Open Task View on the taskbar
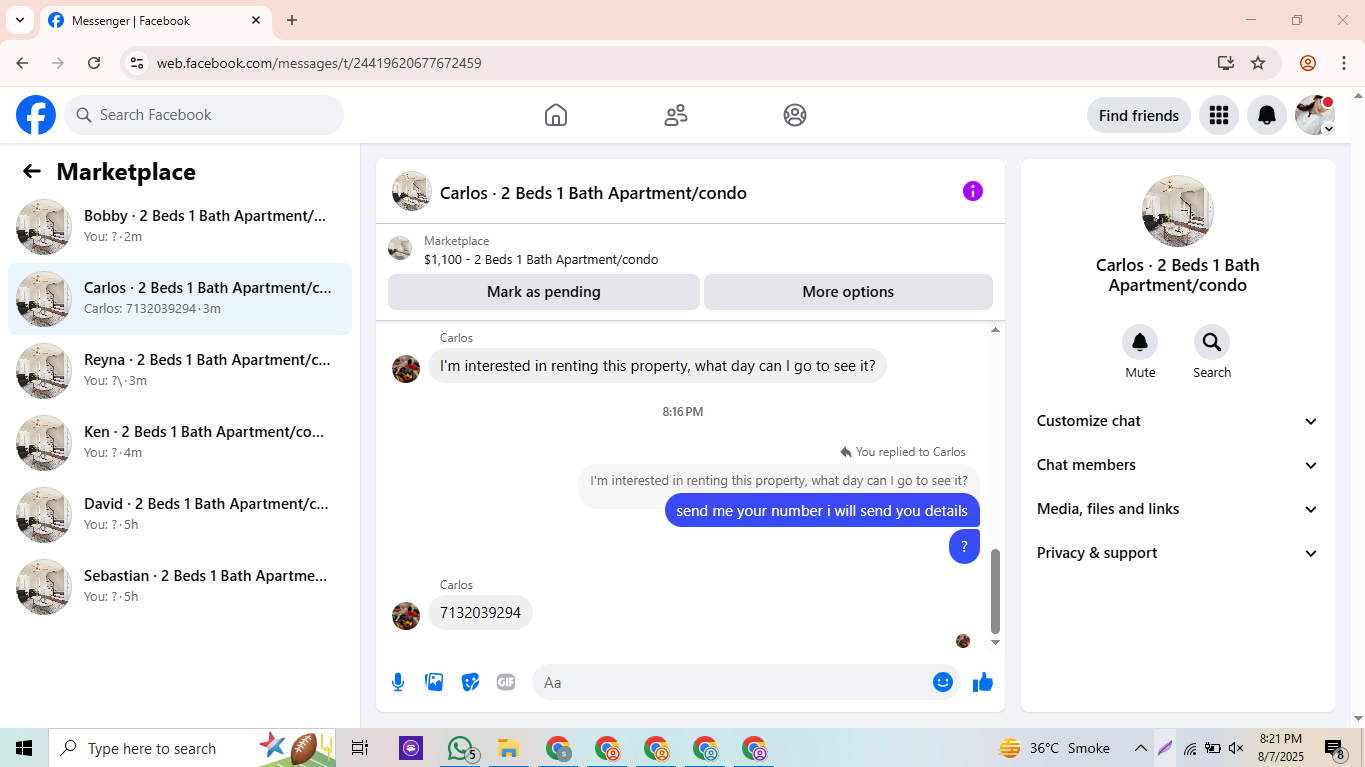Image resolution: width=1365 pixels, height=767 pixels. [x=360, y=748]
